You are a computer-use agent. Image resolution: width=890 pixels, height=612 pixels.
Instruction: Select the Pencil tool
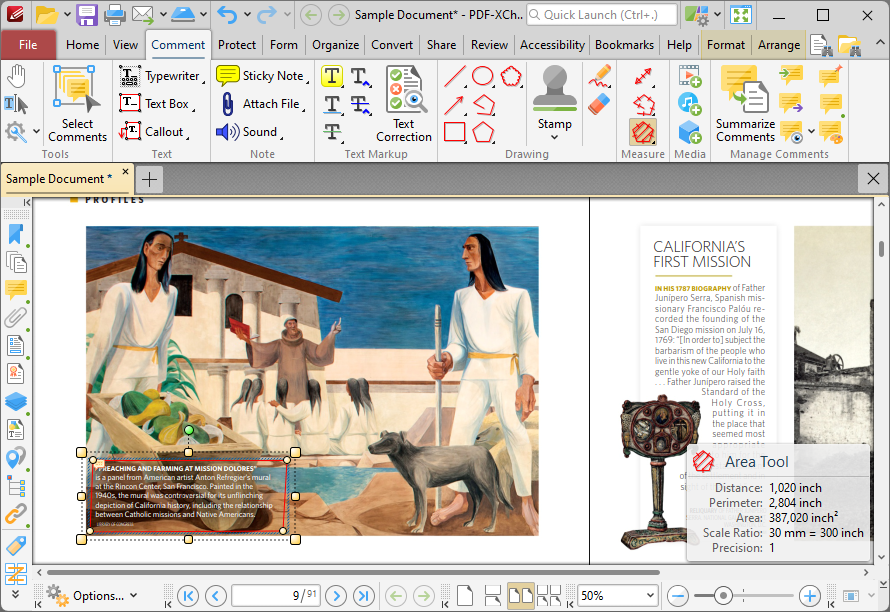(599, 76)
